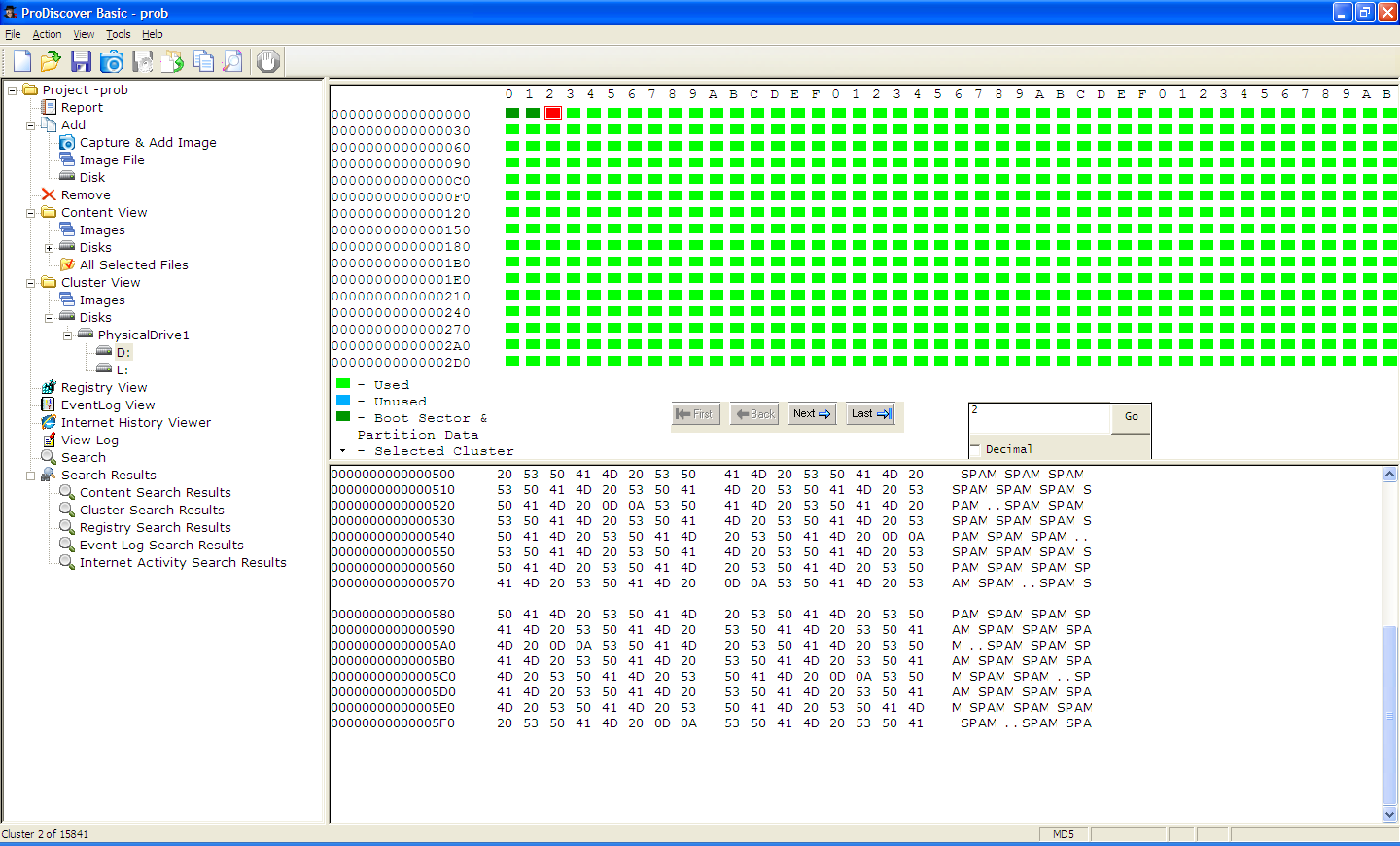Save the project using the floppy disk icon

(81, 61)
